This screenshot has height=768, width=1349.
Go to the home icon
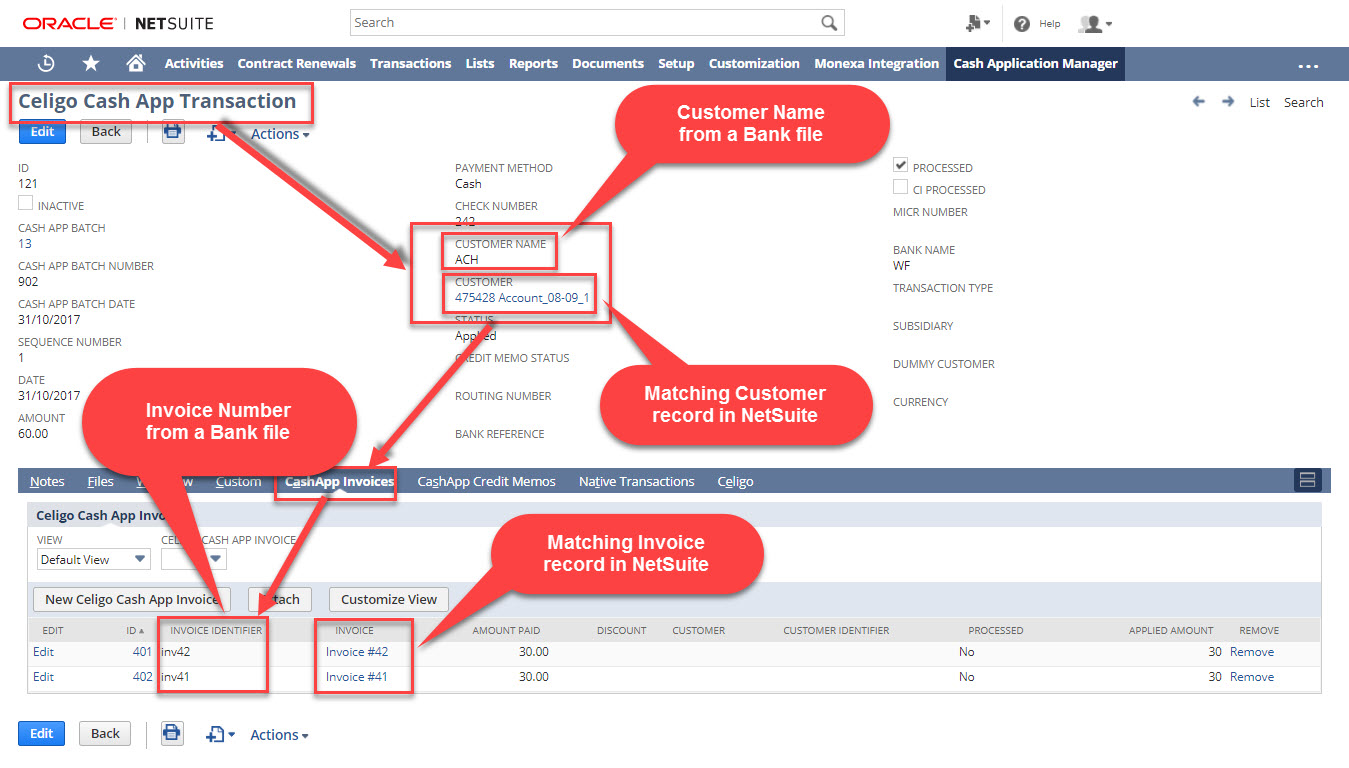(136, 63)
